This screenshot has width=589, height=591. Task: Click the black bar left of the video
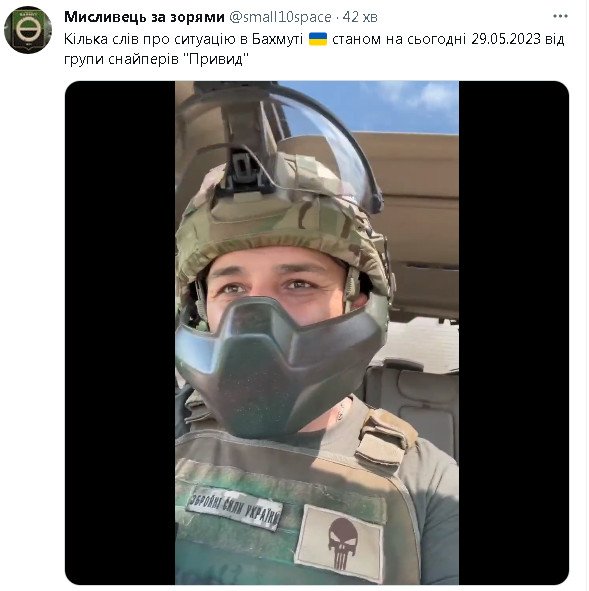(x=120, y=333)
